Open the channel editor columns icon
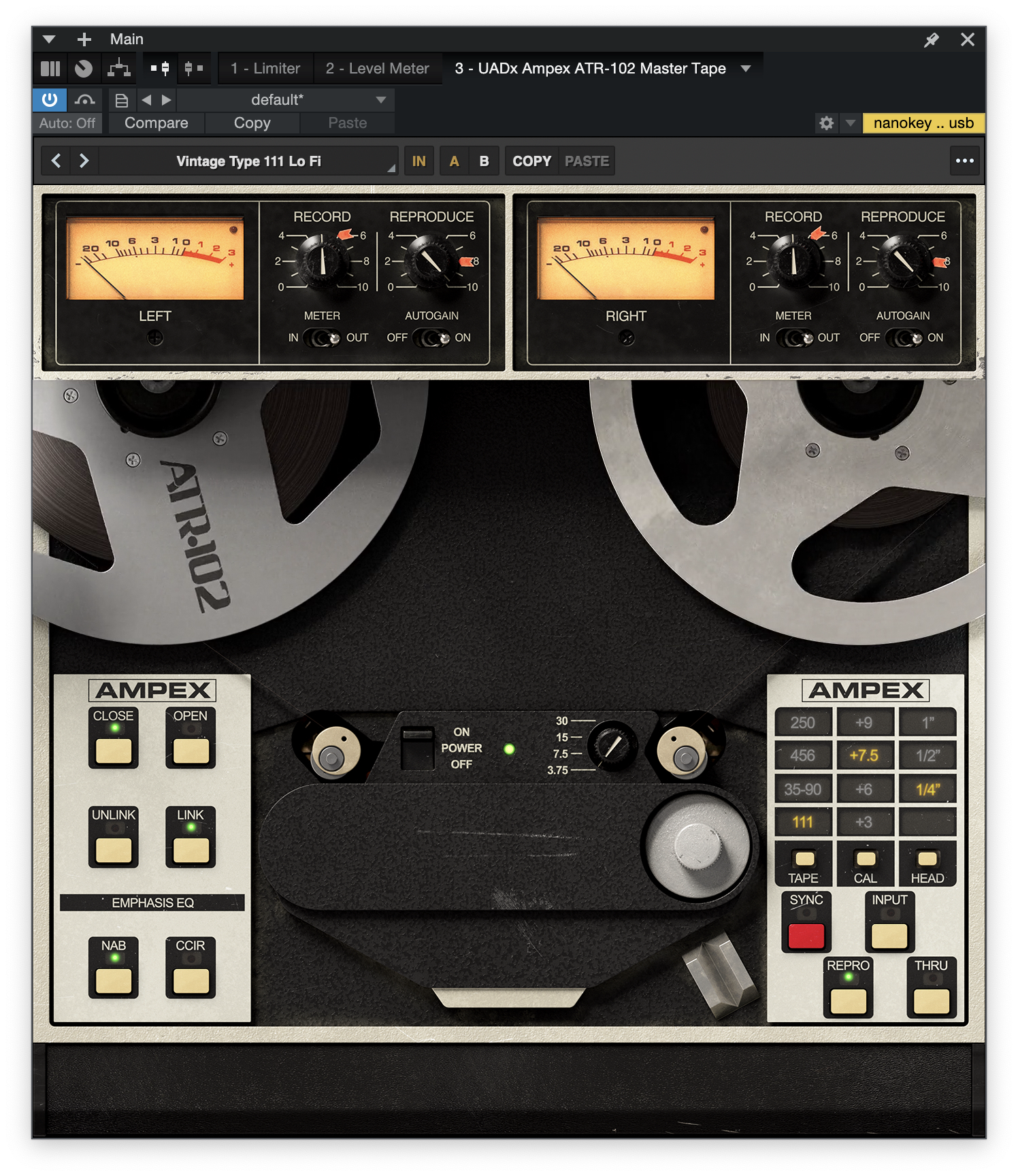This screenshot has height=1176, width=1018. point(50,69)
